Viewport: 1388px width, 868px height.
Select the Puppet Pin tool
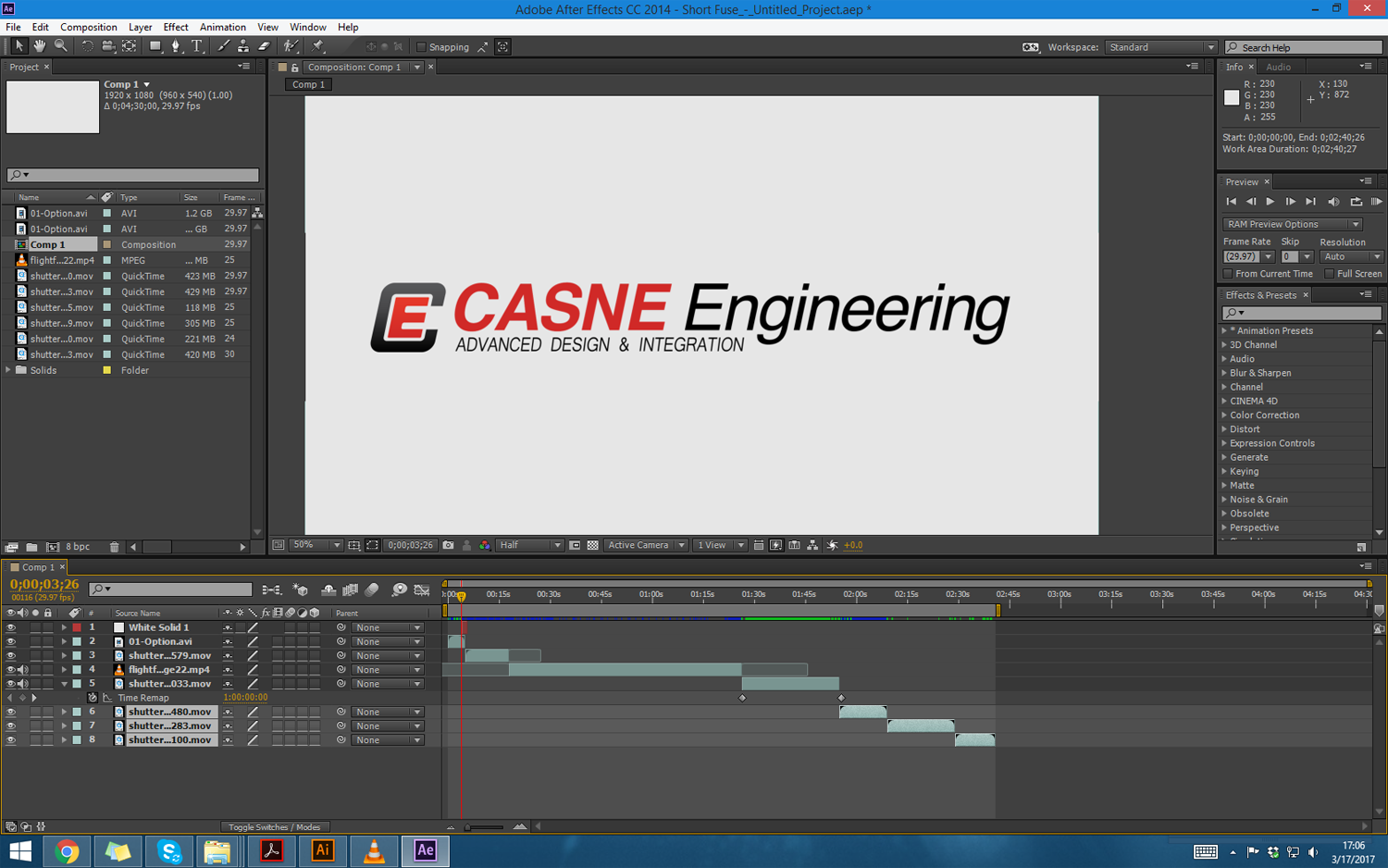(318, 46)
